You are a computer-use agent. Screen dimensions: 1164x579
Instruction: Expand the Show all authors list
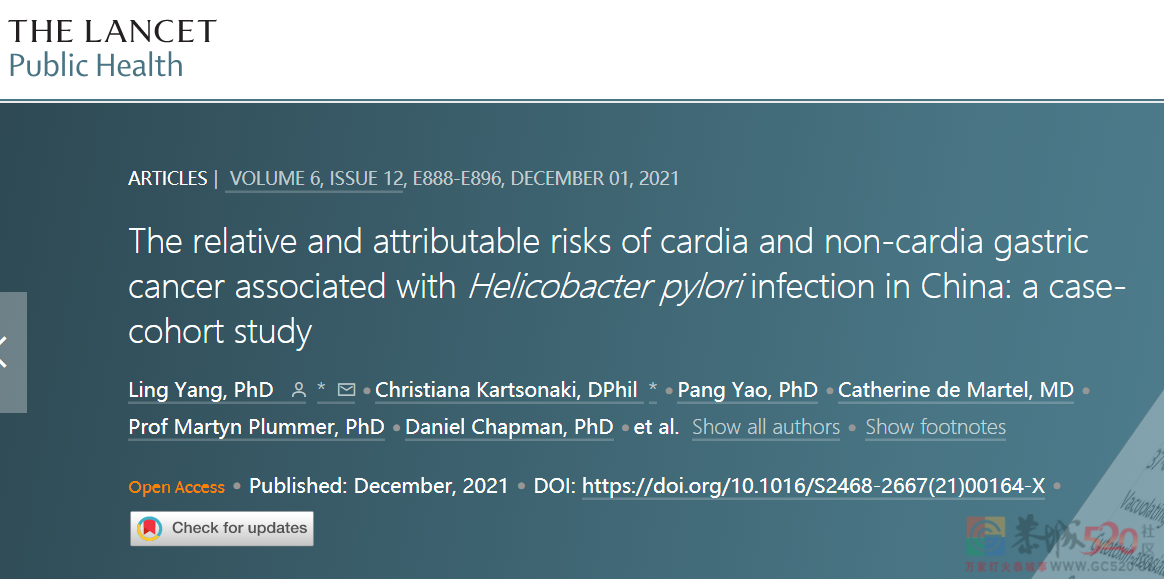pos(766,428)
